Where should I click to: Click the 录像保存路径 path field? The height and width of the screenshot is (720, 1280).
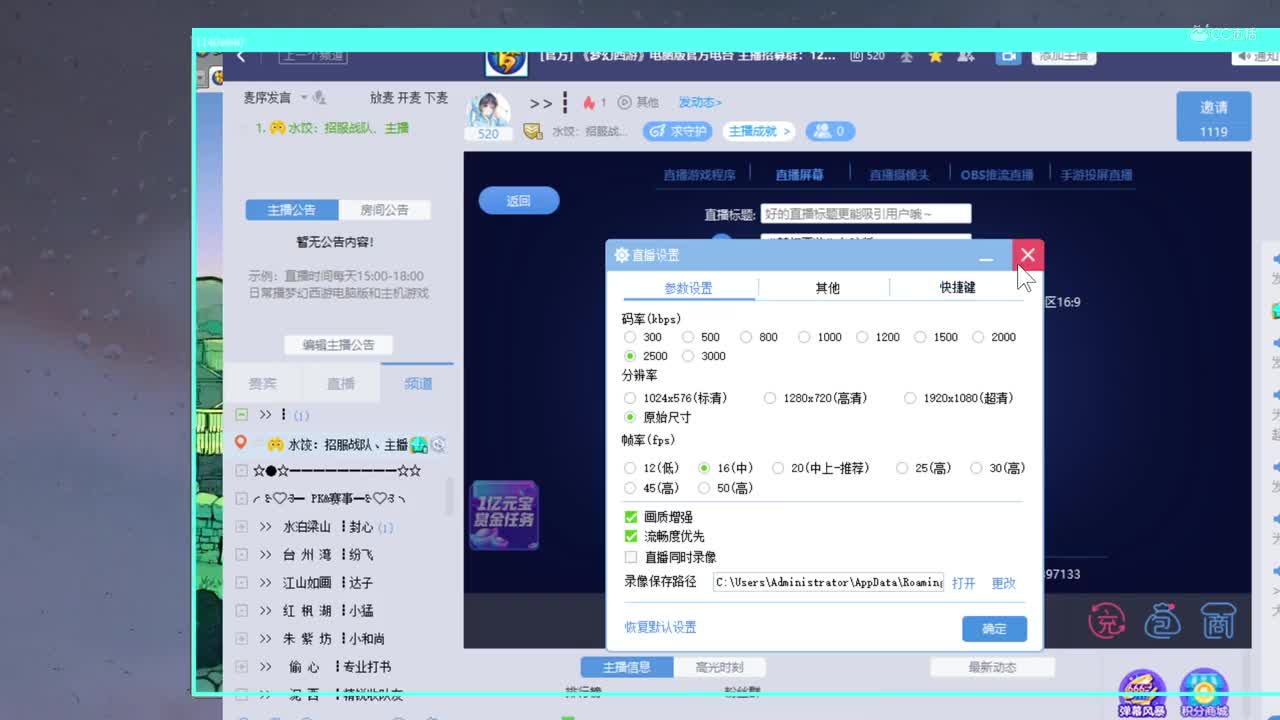click(828, 582)
